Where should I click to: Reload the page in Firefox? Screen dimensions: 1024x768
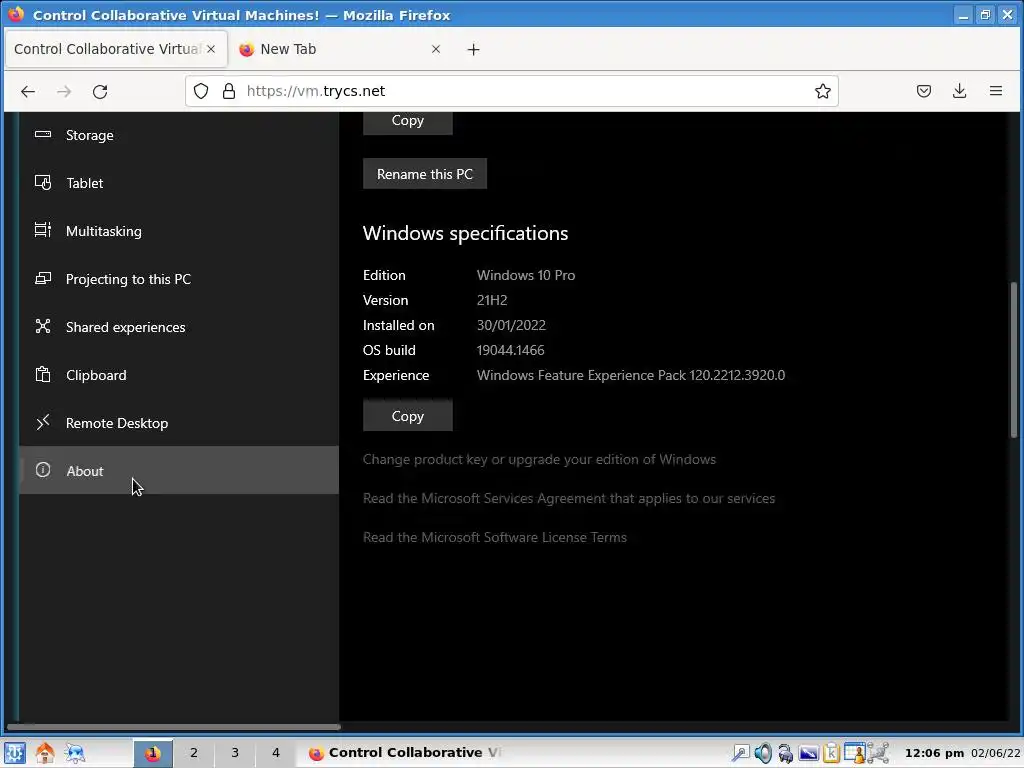pyautogui.click(x=100, y=91)
